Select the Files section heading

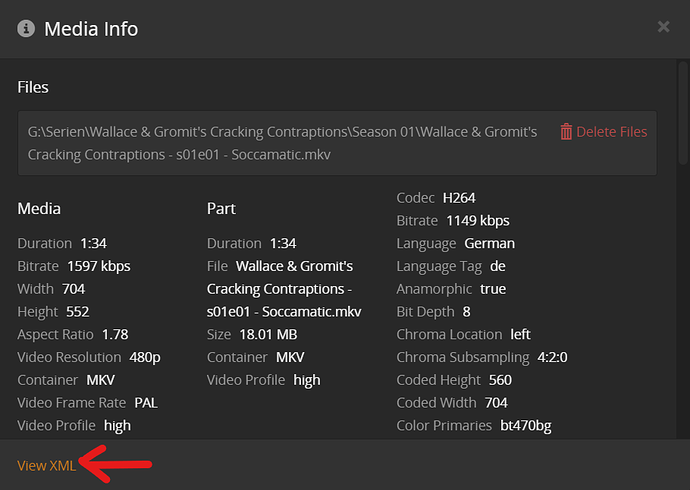pyautogui.click(x=33, y=87)
